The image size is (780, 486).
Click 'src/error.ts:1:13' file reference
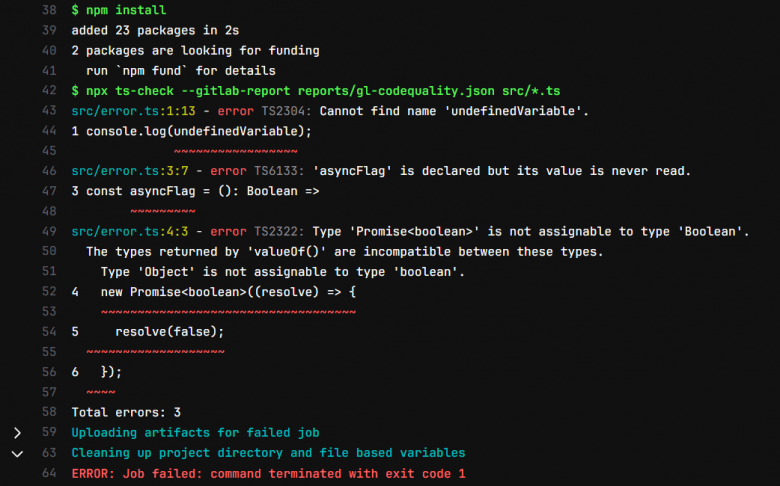(x=133, y=111)
